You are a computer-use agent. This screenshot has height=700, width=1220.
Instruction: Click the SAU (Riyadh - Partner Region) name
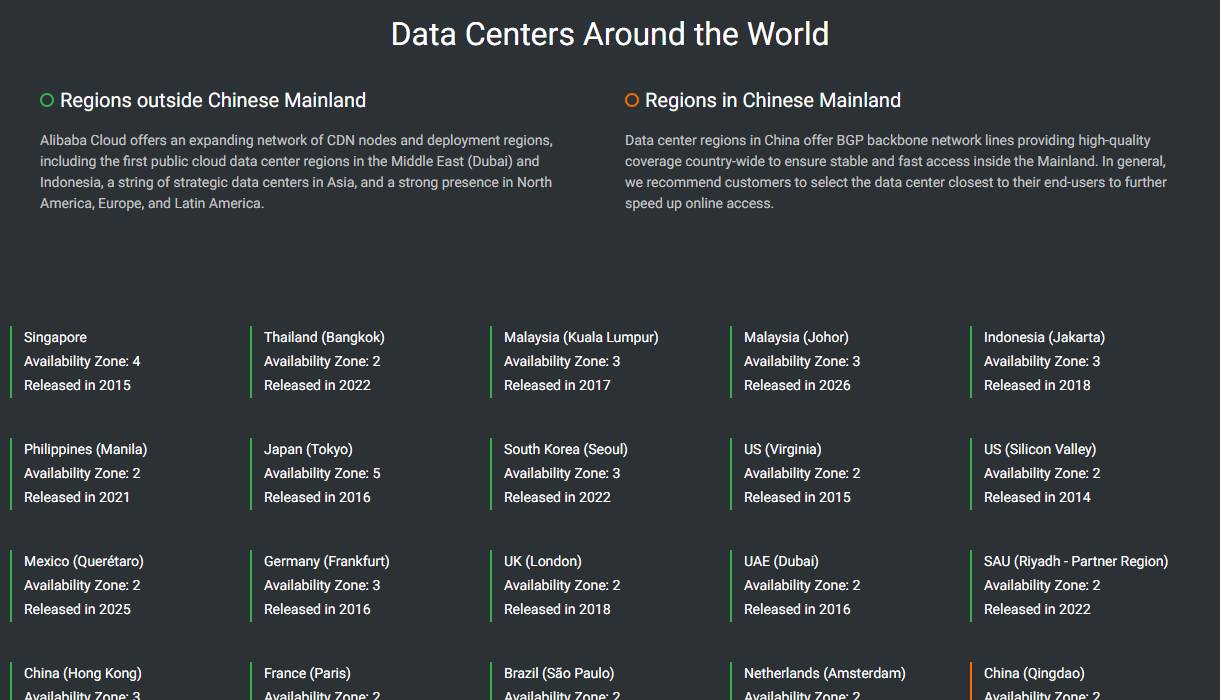pyautogui.click(x=1076, y=561)
